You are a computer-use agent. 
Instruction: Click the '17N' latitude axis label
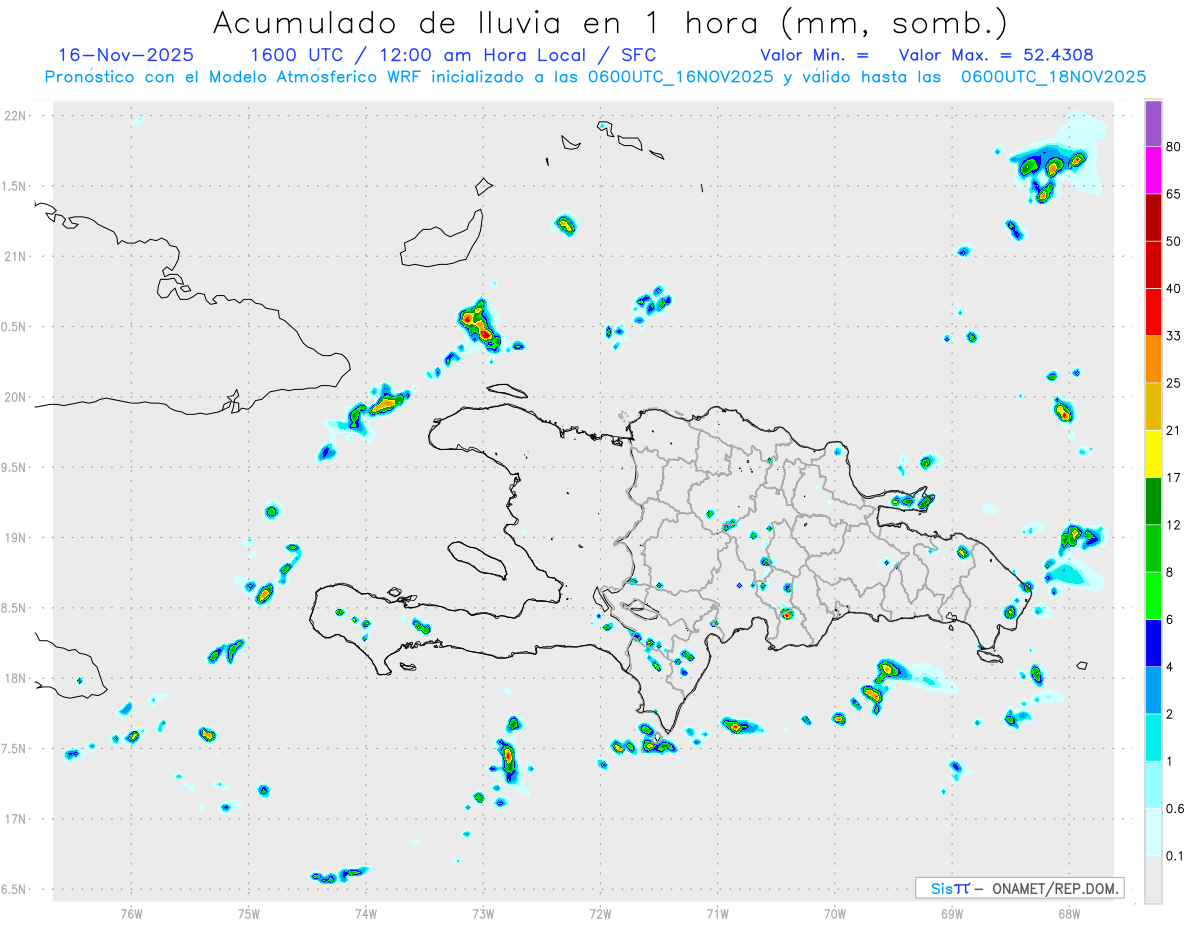18,819
